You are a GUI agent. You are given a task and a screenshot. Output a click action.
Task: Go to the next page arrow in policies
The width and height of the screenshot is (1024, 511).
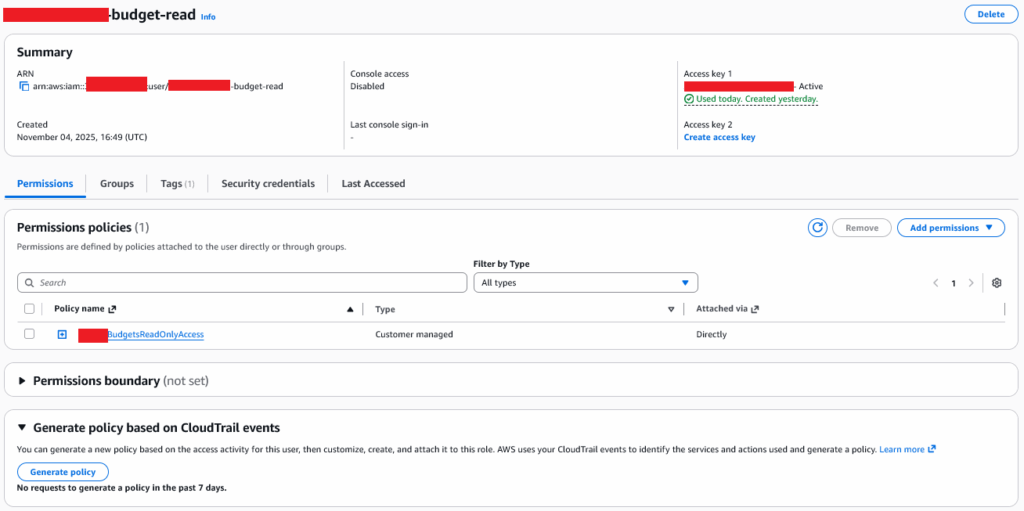(971, 283)
